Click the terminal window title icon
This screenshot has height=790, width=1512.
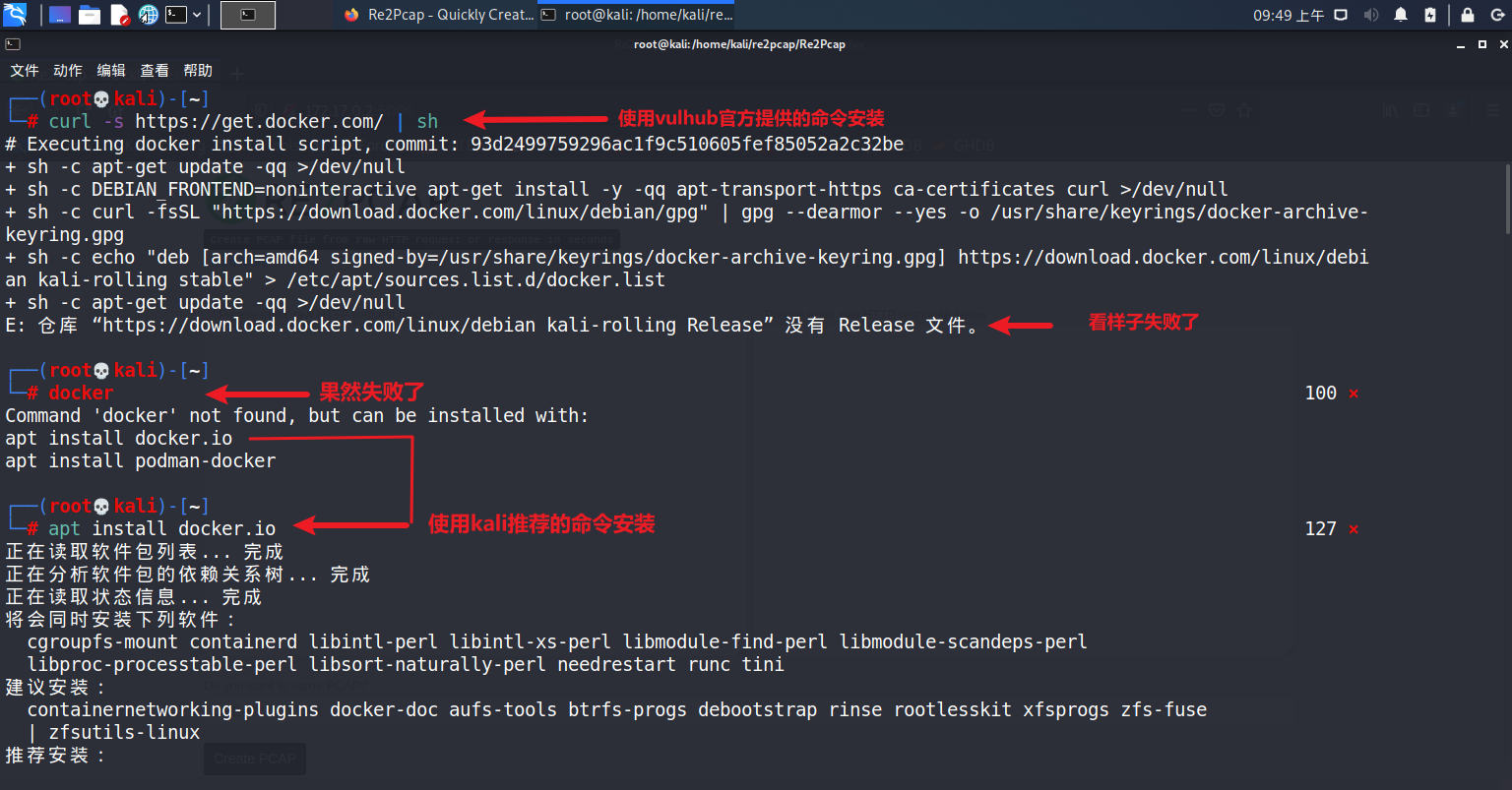click(x=12, y=44)
